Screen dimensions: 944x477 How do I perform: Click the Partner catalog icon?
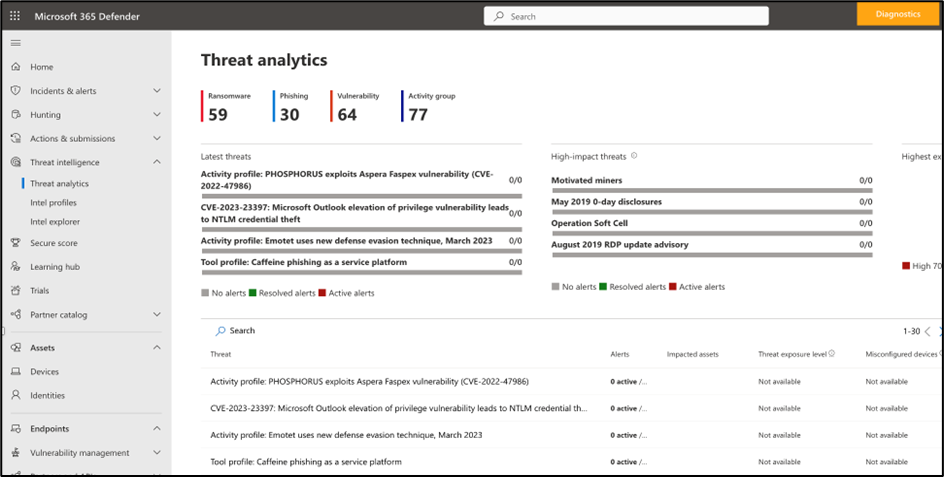tap(16, 314)
